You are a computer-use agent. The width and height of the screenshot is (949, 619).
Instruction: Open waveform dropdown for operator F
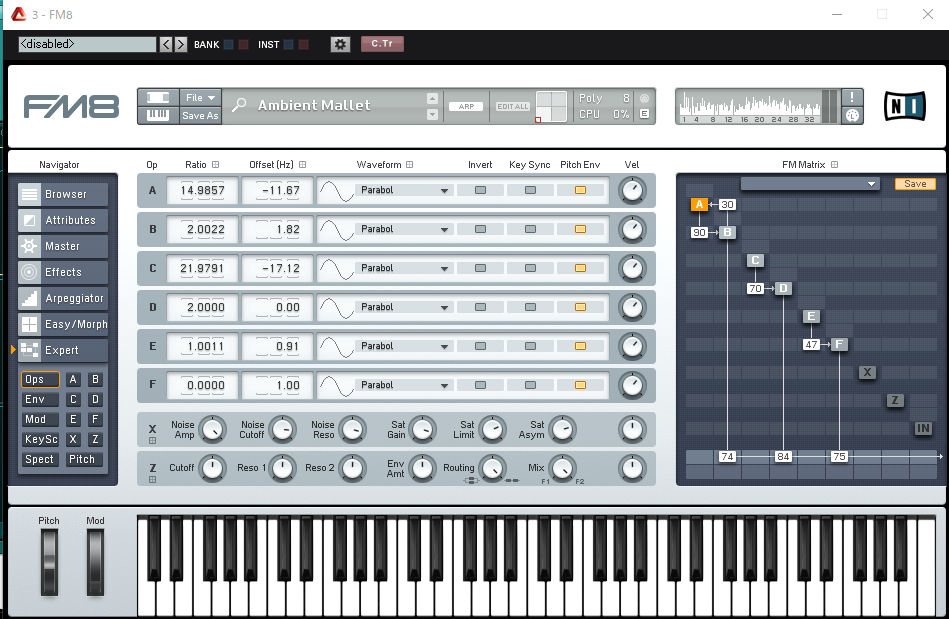tap(404, 385)
